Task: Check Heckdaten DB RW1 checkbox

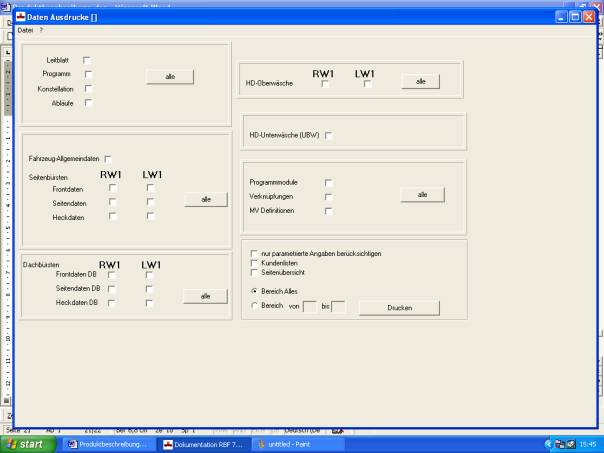Action: 111,303
